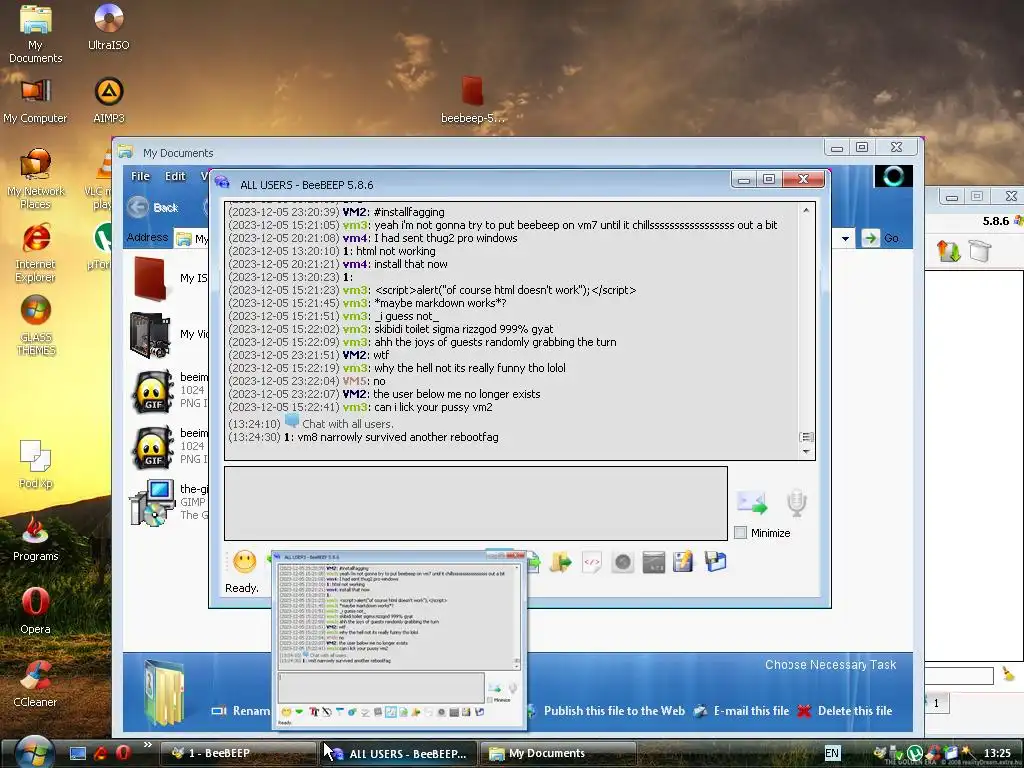Screen dimensions: 1024x768
Task: Open File menu in My Documents window
Action: tap(140, 176)
